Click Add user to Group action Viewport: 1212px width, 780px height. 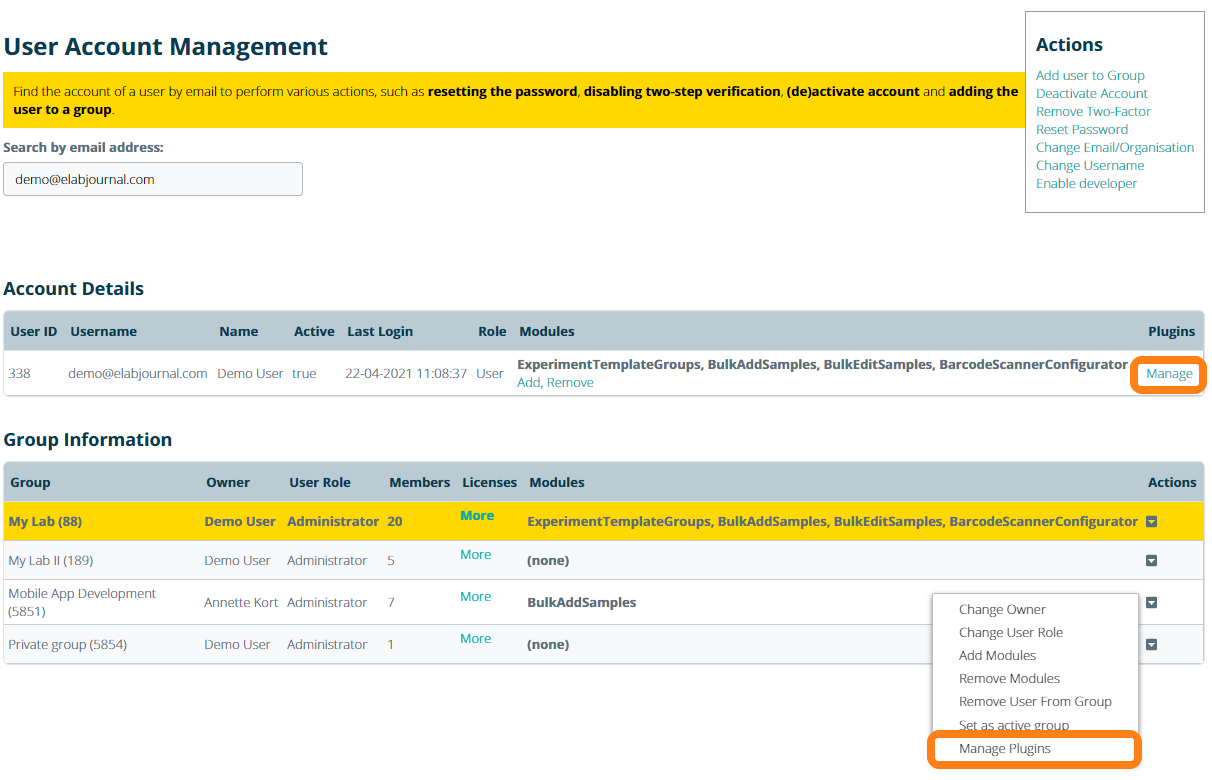click(1090, 76)
